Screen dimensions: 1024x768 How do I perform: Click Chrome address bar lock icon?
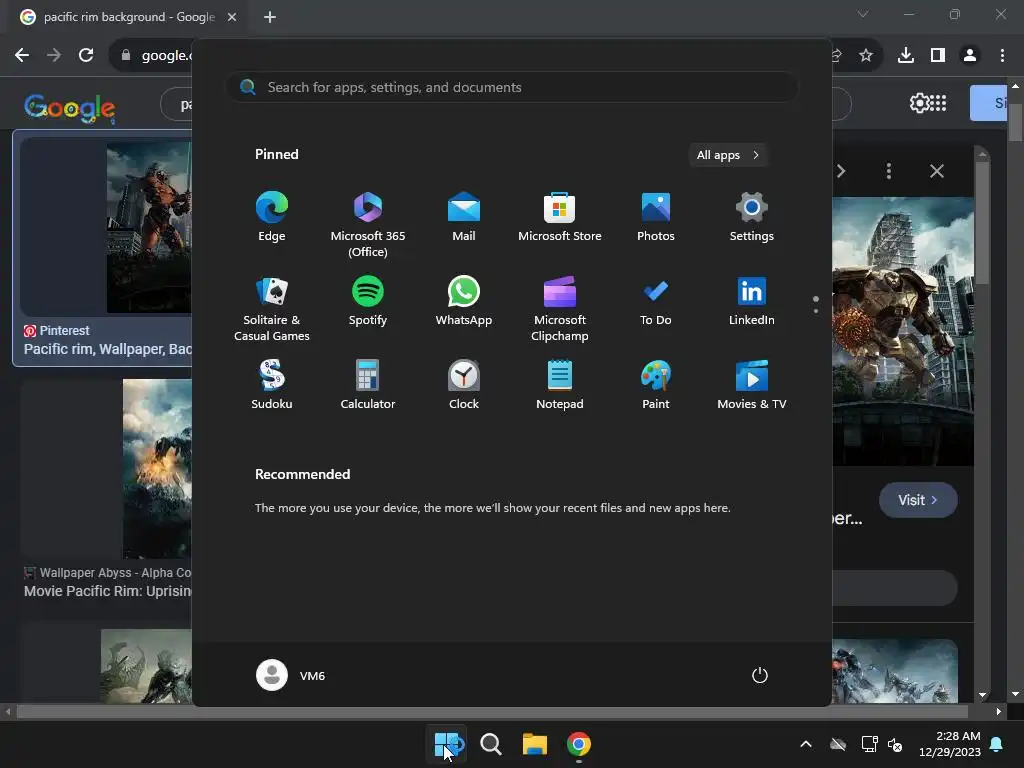pos(125,56)
